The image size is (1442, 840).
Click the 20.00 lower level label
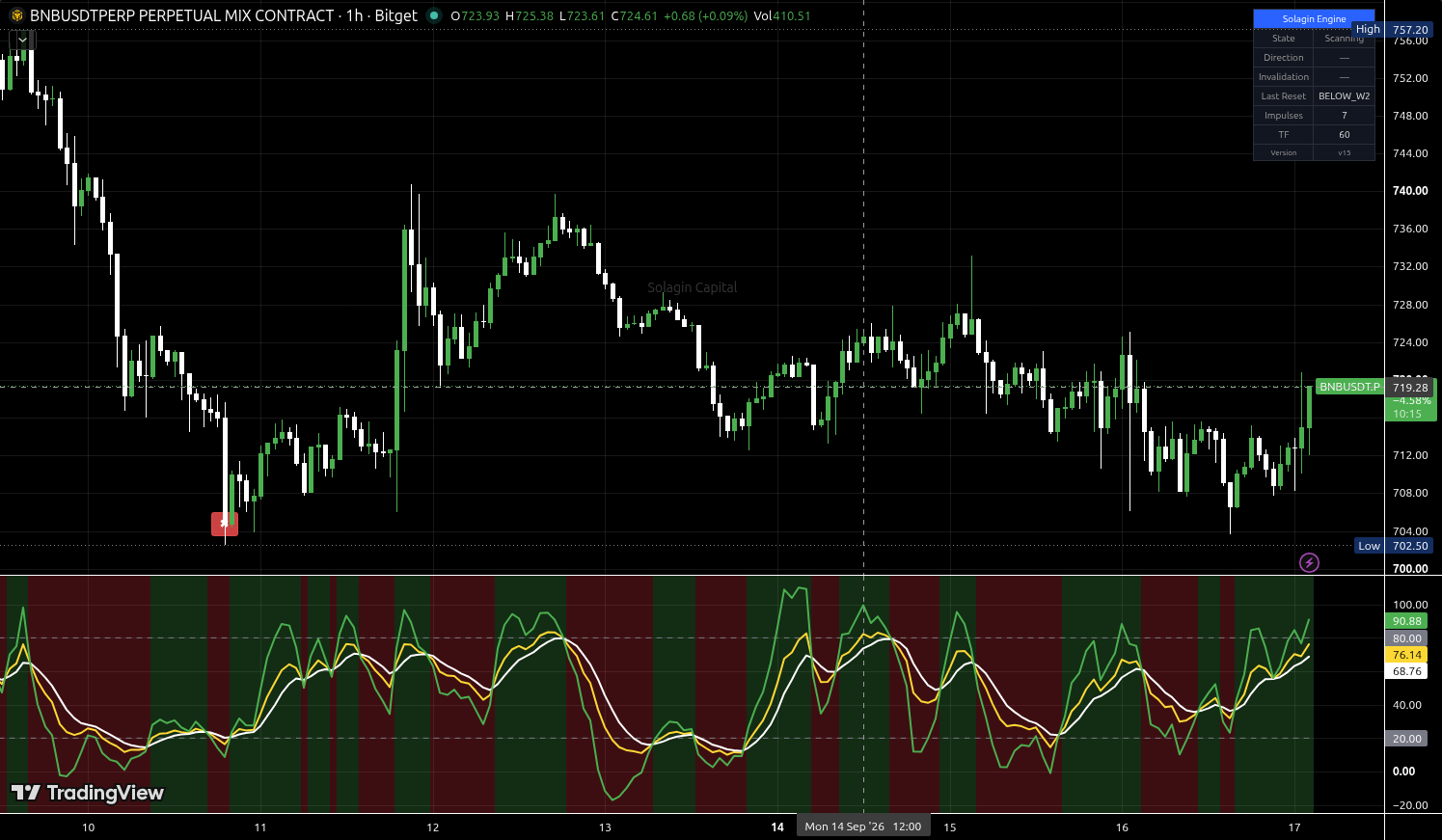click(1407, 739)
